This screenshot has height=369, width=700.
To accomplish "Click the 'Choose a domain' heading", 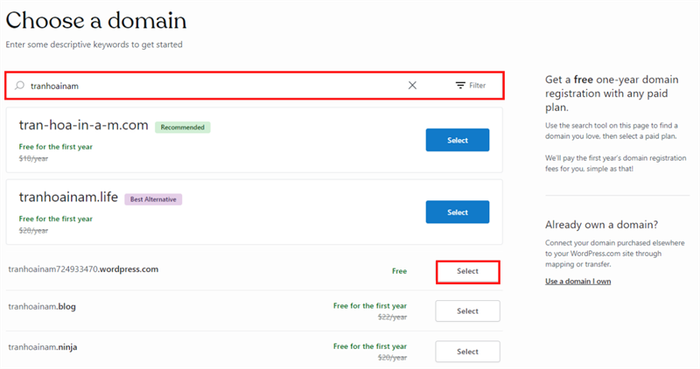I will 96,21.
